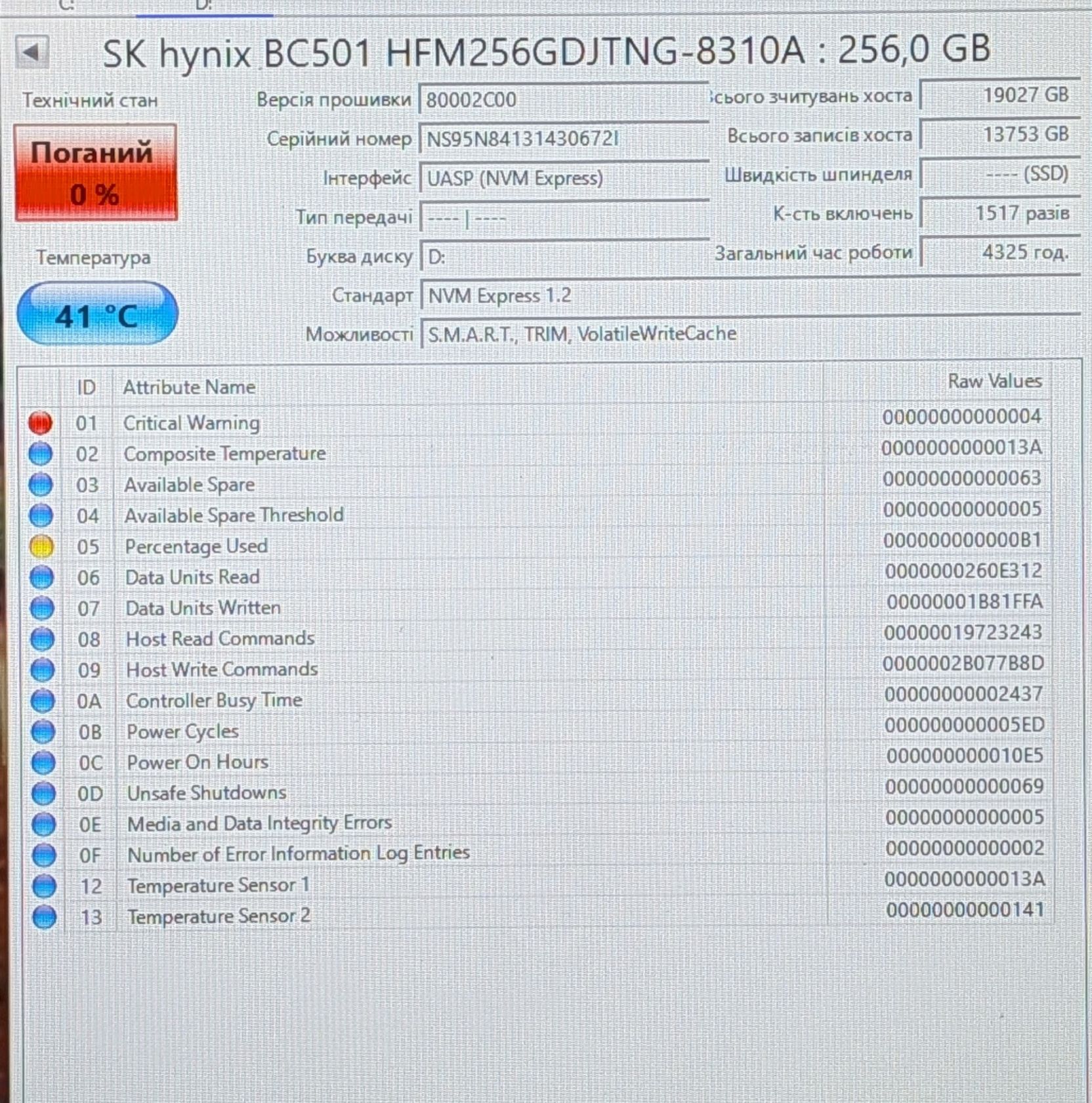Viewport: 1092px width, 1103px height.
Task: Click the Power On Hours status circle
Action: pyautogui.click(x=43, y=762)
